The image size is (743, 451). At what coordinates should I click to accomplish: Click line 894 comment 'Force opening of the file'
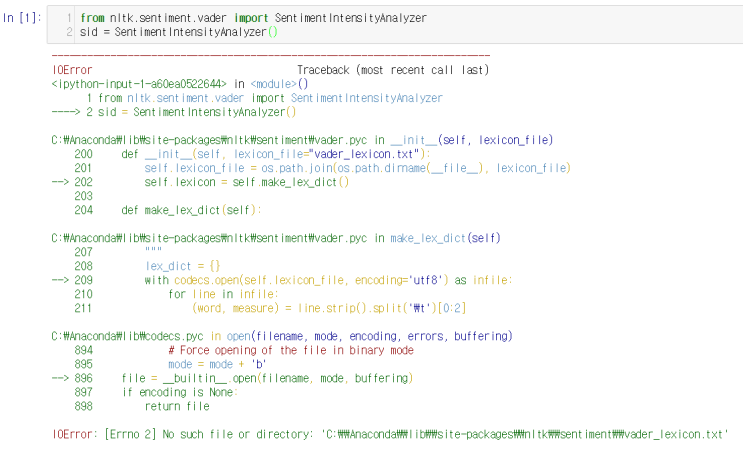pos(244,351)
